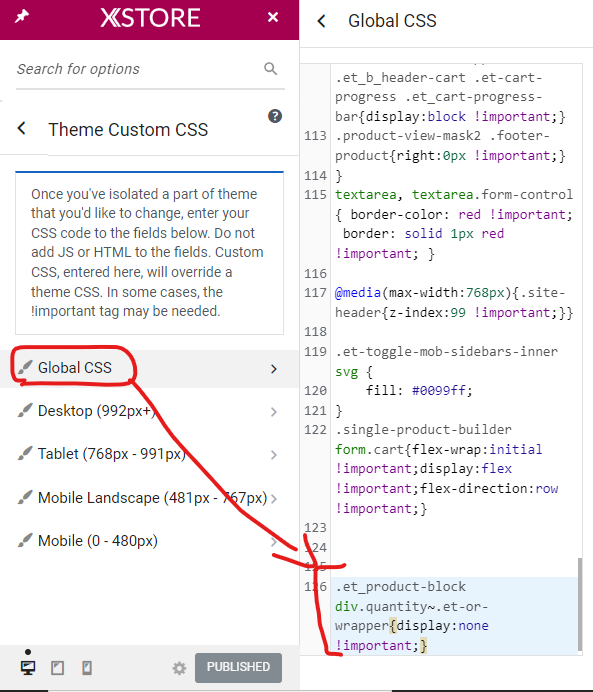Open publish settings gear icon

click(x=179, y=668)
